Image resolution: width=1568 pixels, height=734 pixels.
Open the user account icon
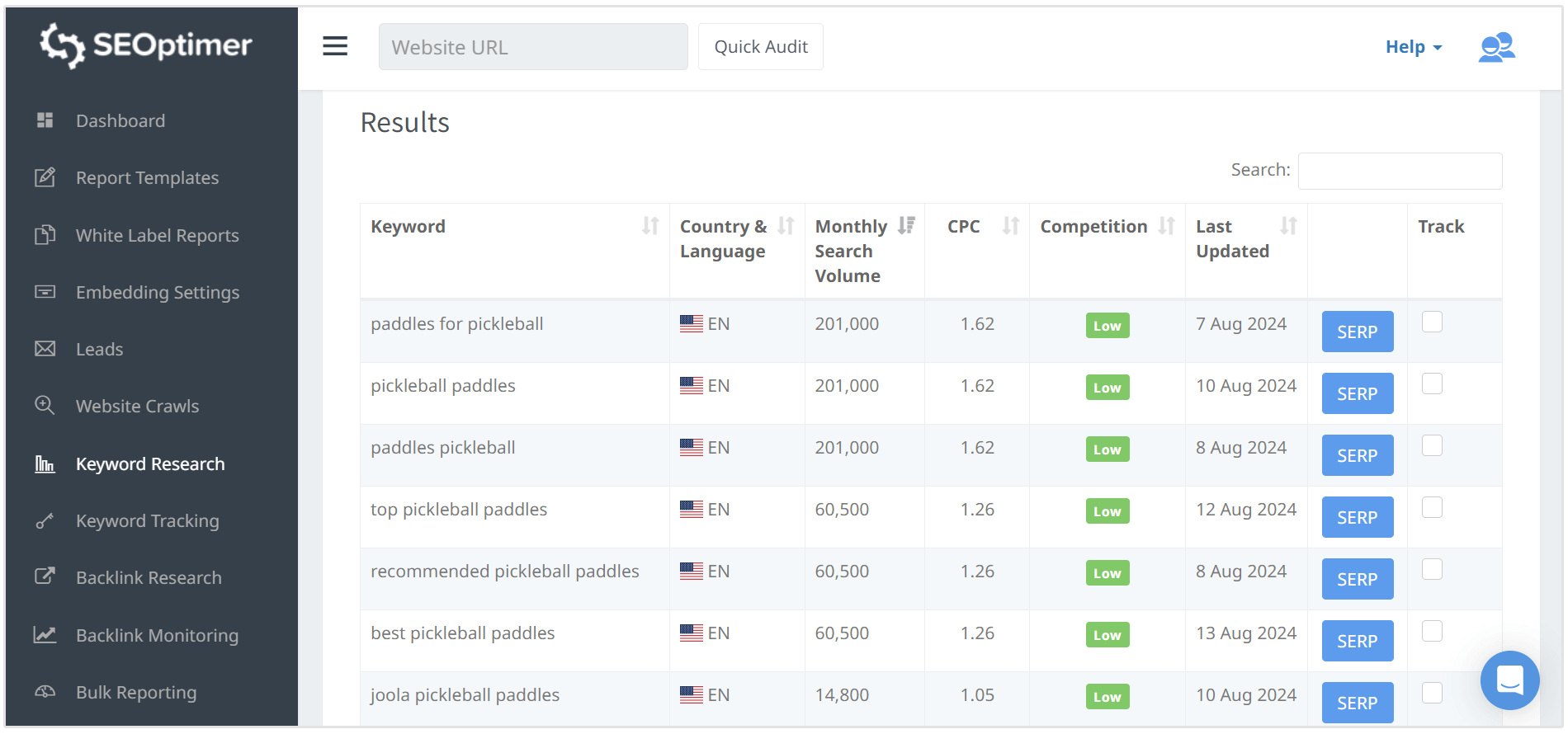point(1496,47)
